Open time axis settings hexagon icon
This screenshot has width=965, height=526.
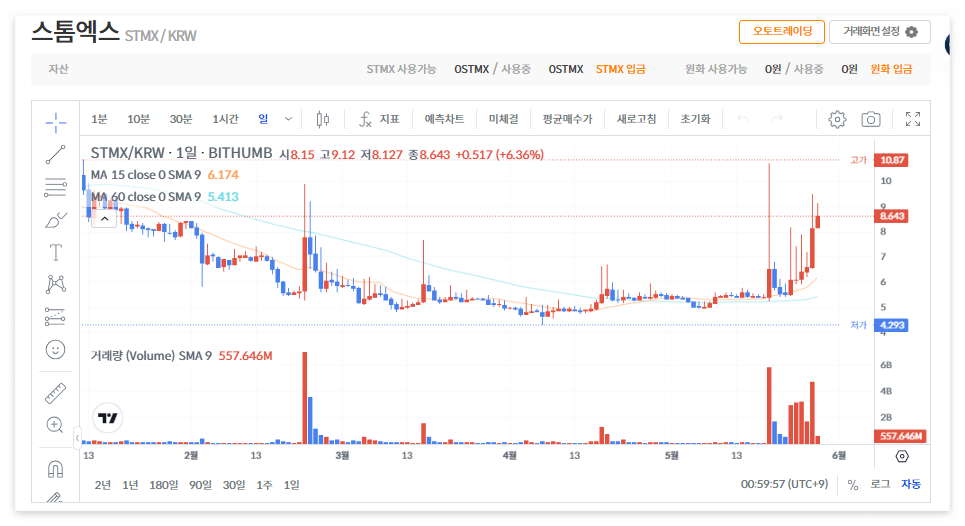click(x=902, y=456)
